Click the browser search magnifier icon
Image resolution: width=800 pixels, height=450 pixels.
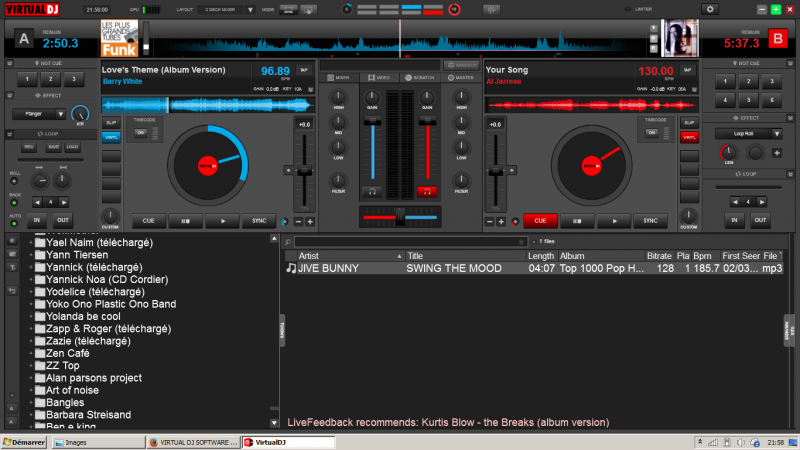point(288,242)
